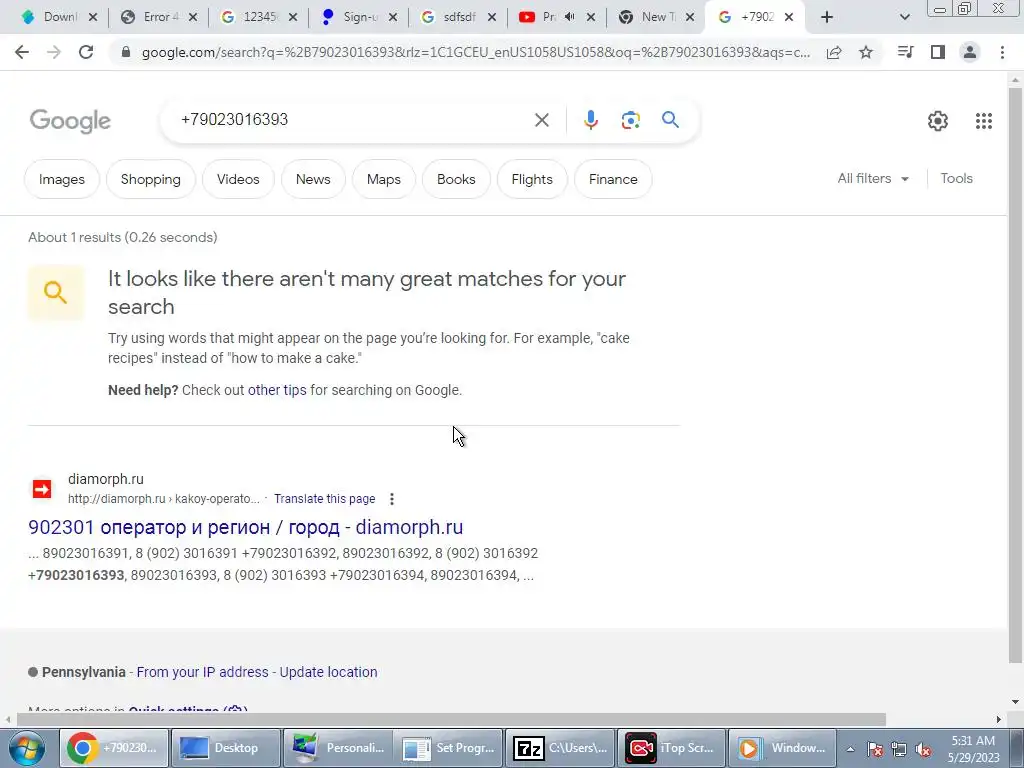The height and width of the screenshot is (768, 1024).
Task: Click the padlock site info icon
Action: click(126, 52)
